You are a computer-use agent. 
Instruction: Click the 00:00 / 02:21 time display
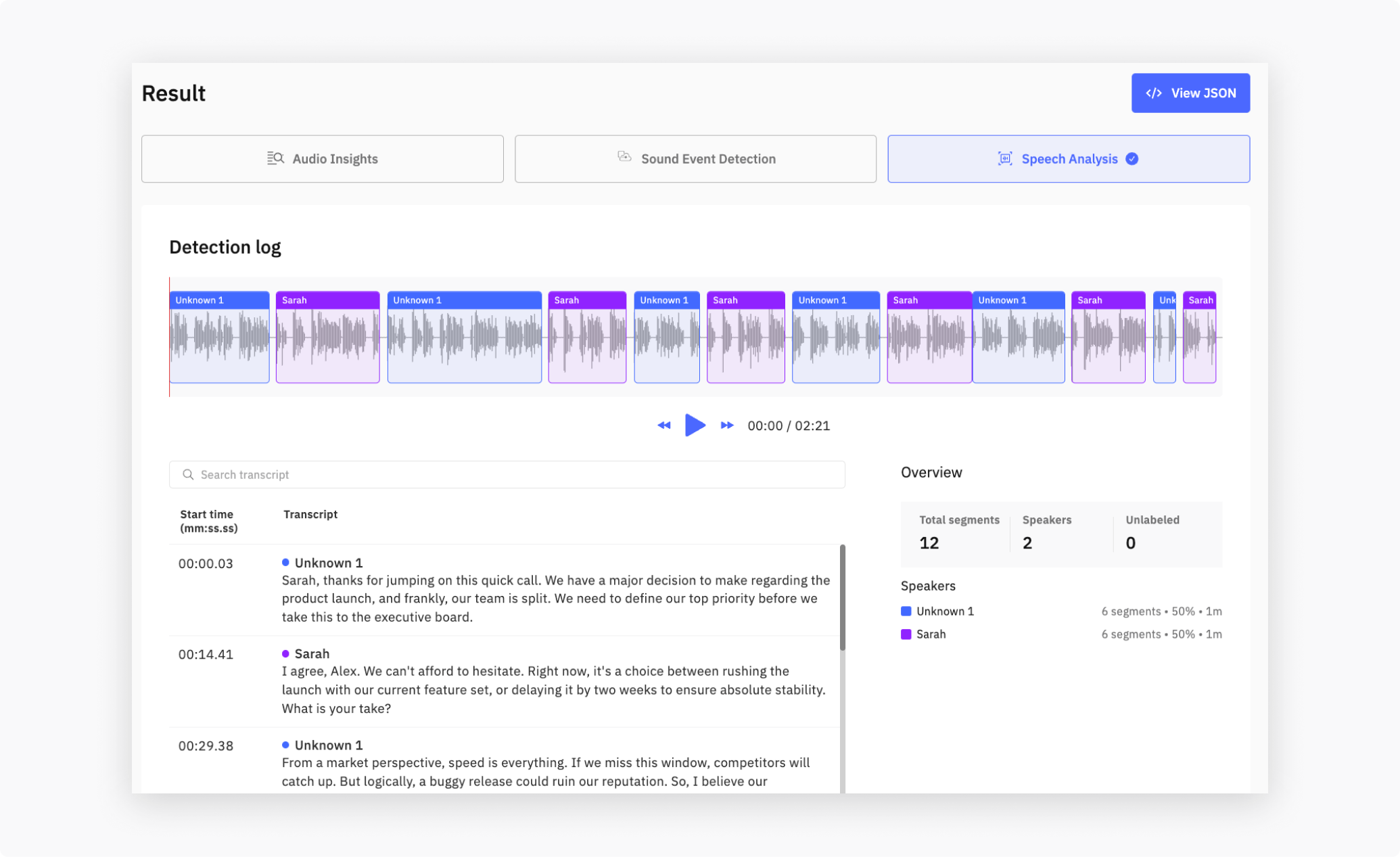click(789, 425)
